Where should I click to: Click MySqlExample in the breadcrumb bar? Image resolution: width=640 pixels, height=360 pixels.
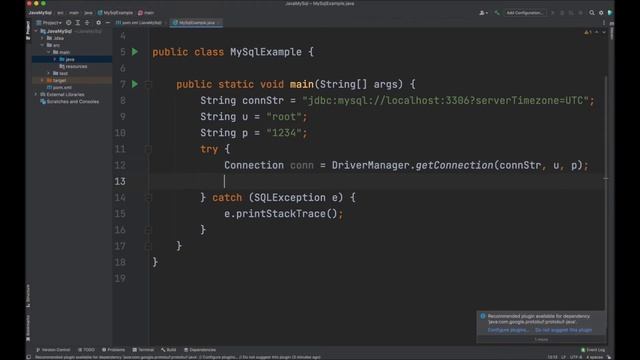[x=115, y=13]
